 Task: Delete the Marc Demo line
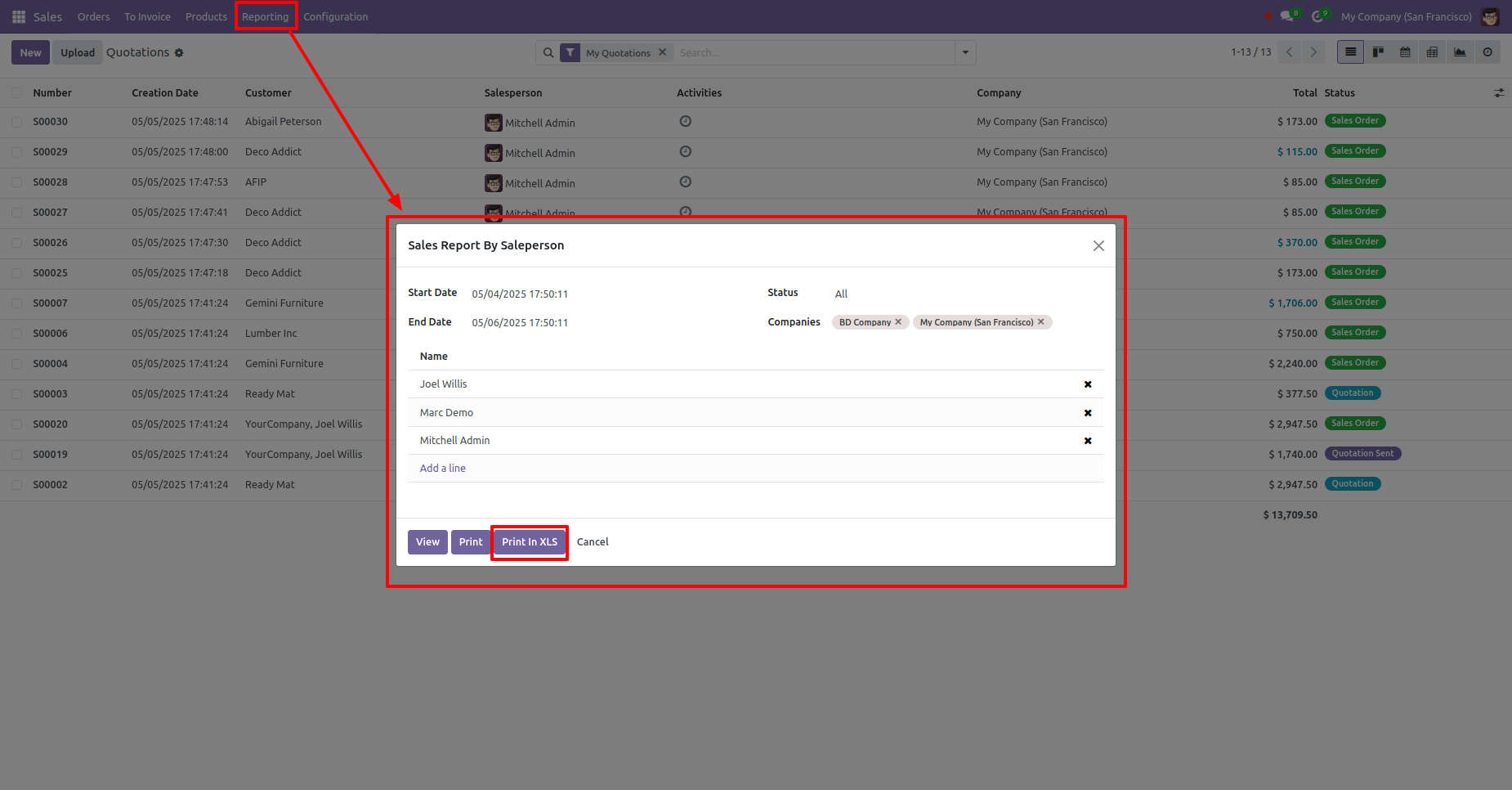click(1088, 413)
